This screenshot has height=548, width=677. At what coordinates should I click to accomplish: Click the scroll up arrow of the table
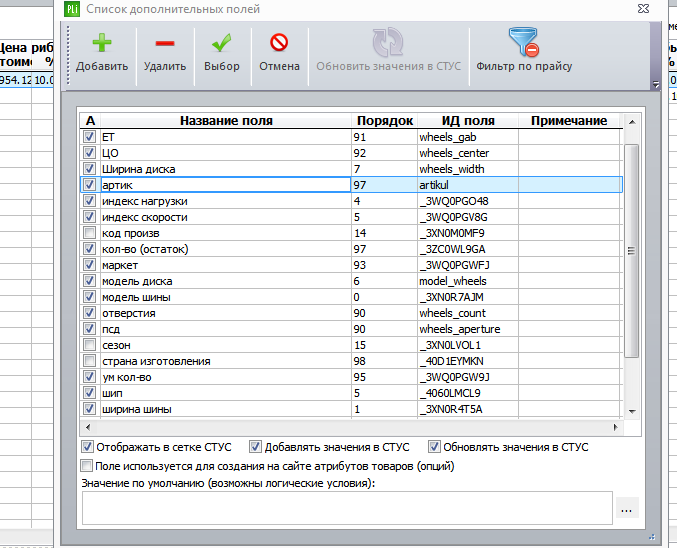[x=632, y=122]
